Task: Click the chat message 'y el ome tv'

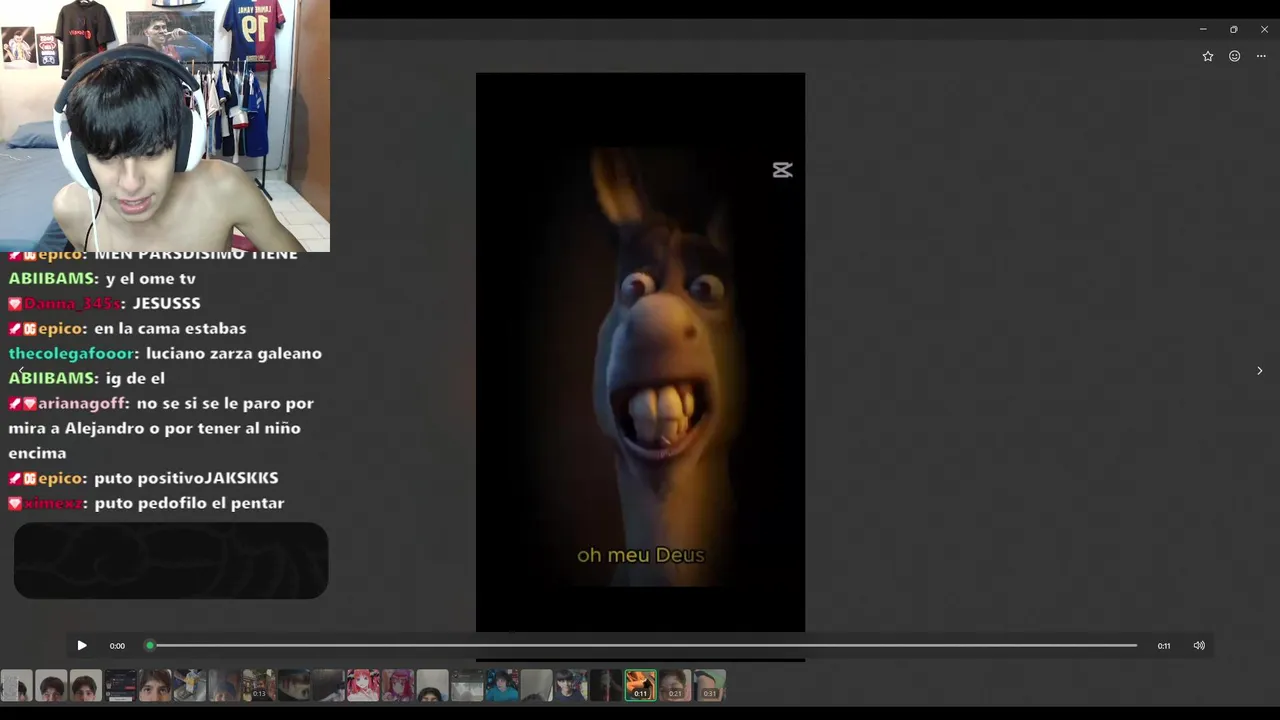Action: [x=150, y=279]
